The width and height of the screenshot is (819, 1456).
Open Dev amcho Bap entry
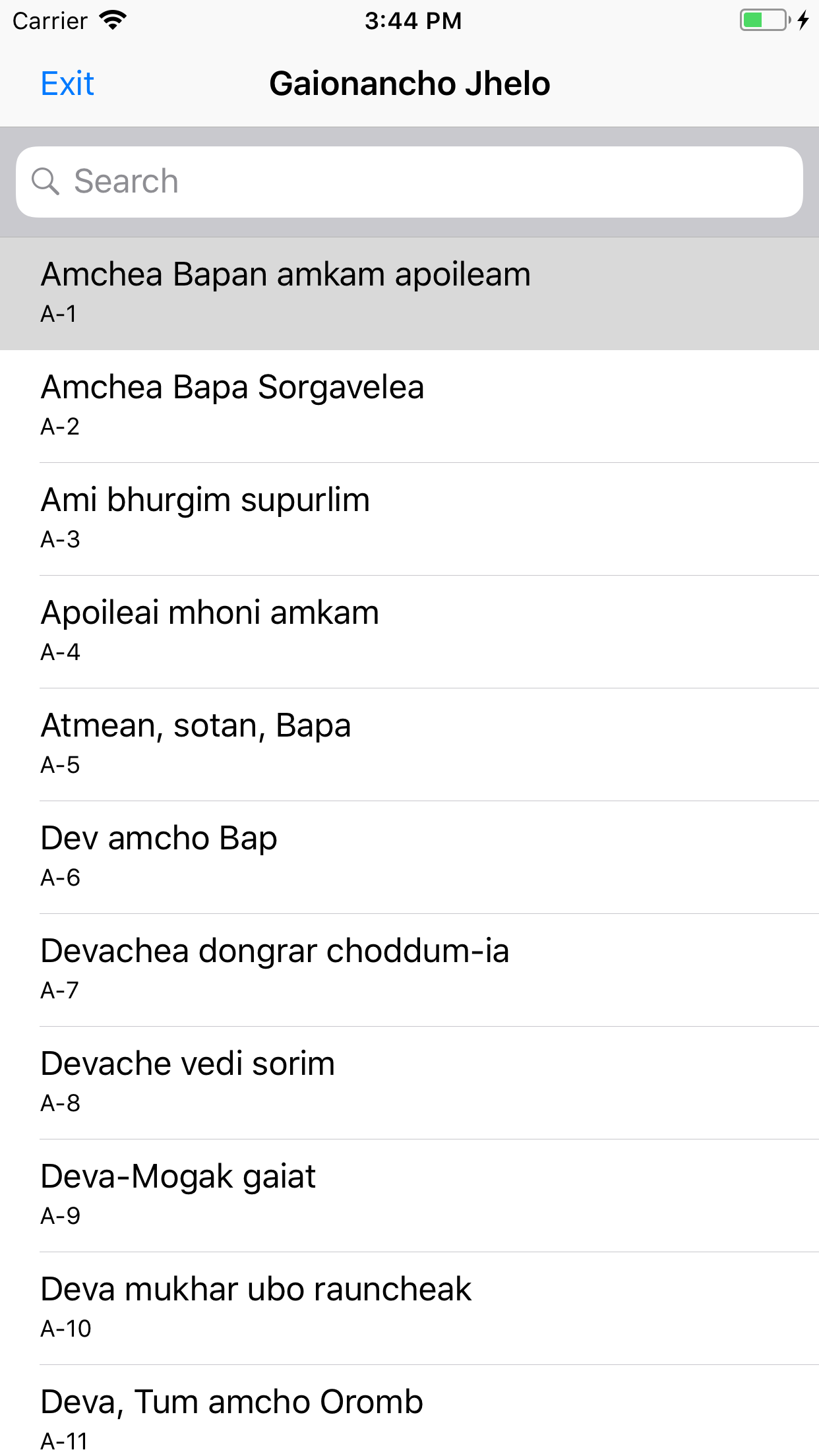pos(409,857)
